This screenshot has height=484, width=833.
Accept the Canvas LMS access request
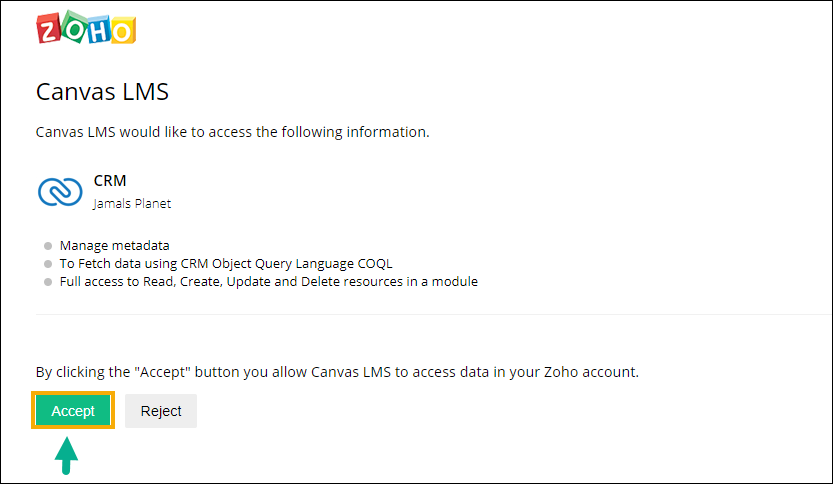coord(73,411)
